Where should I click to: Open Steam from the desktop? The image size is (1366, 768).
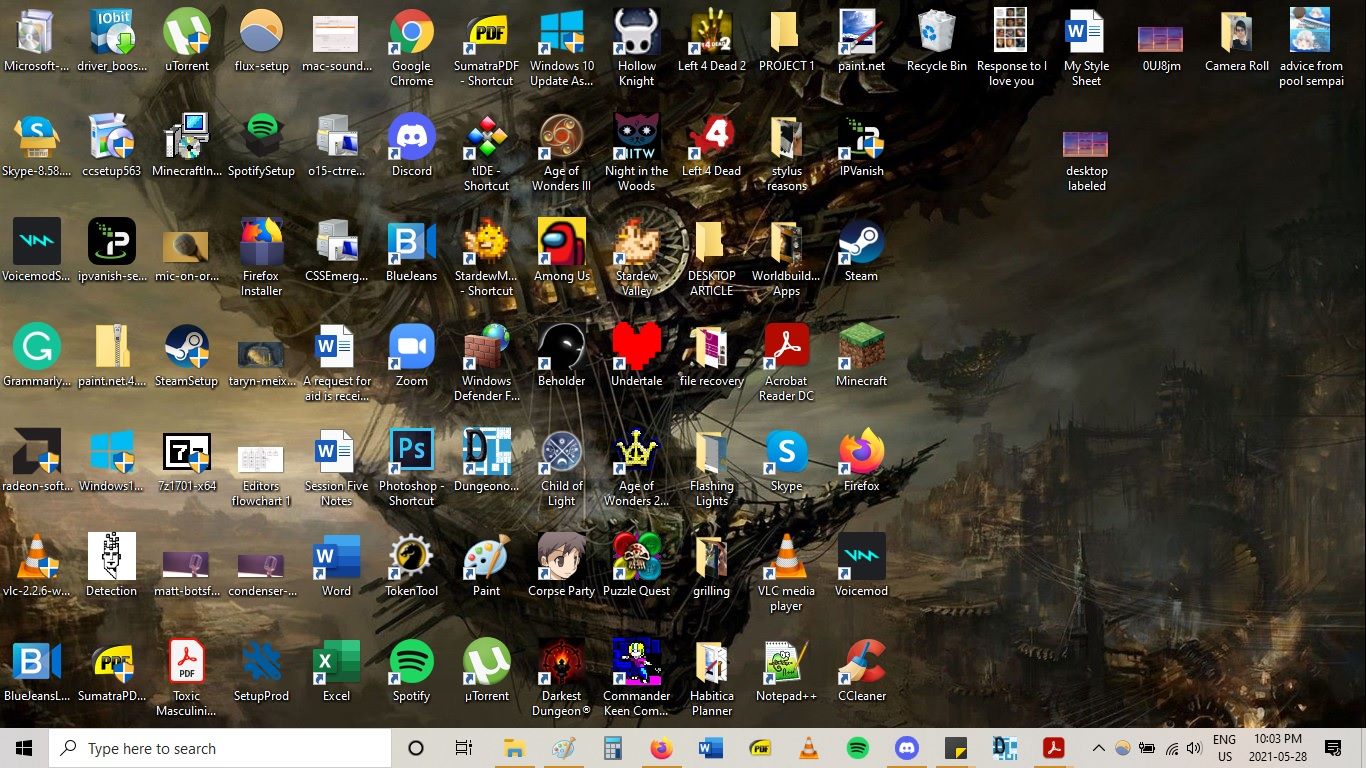[861, 248]
